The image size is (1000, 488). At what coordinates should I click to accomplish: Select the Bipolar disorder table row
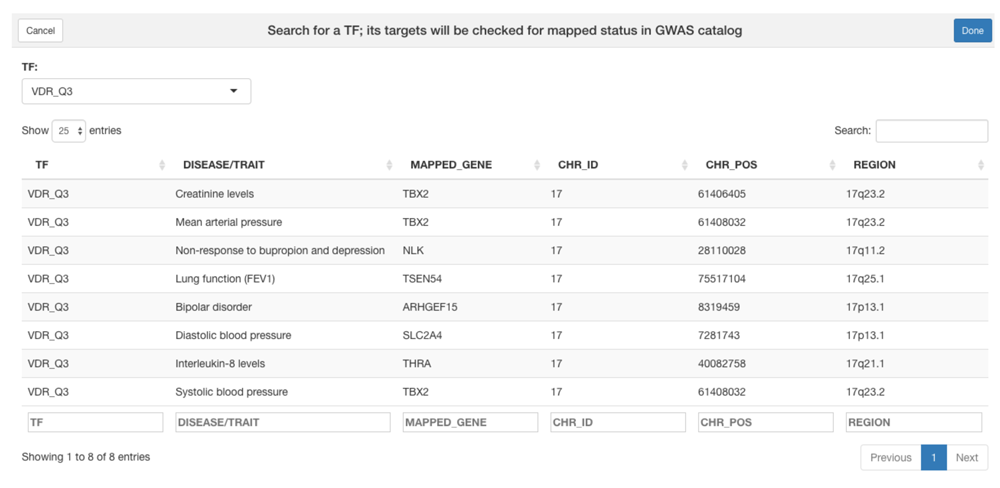(504, 307)
